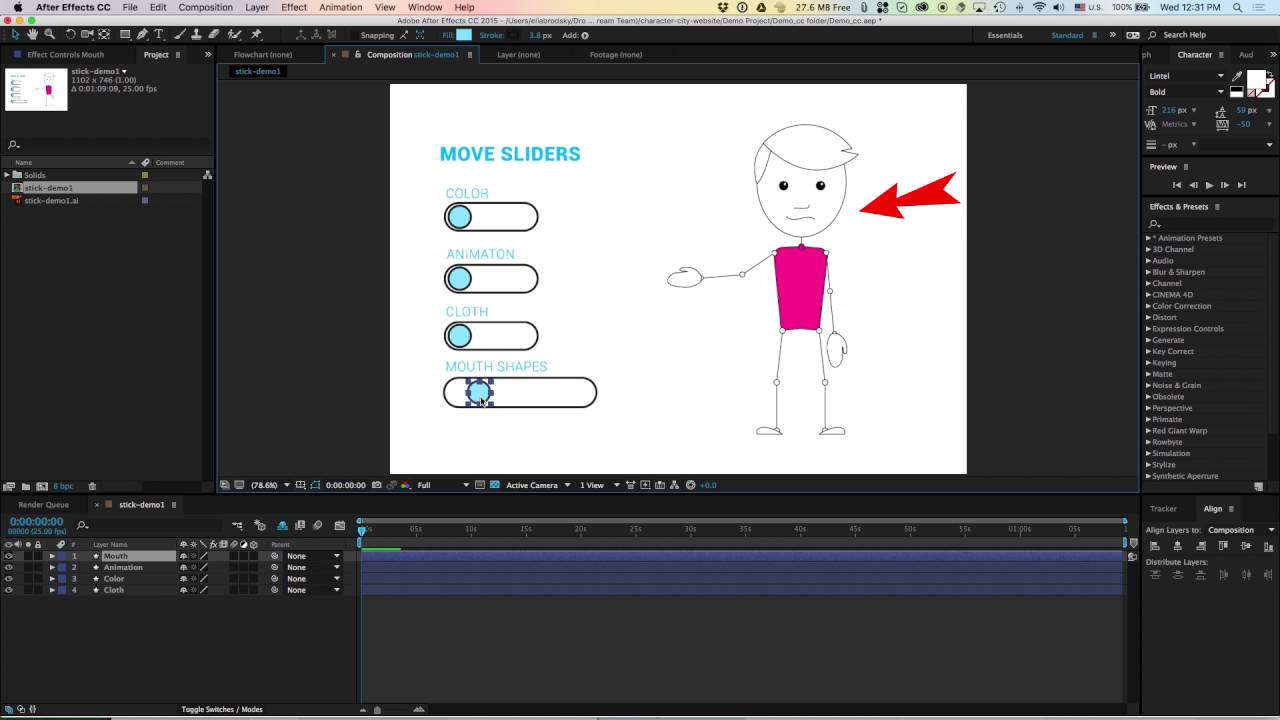Hide the Animation layer eye icon

tap(8, 567)
